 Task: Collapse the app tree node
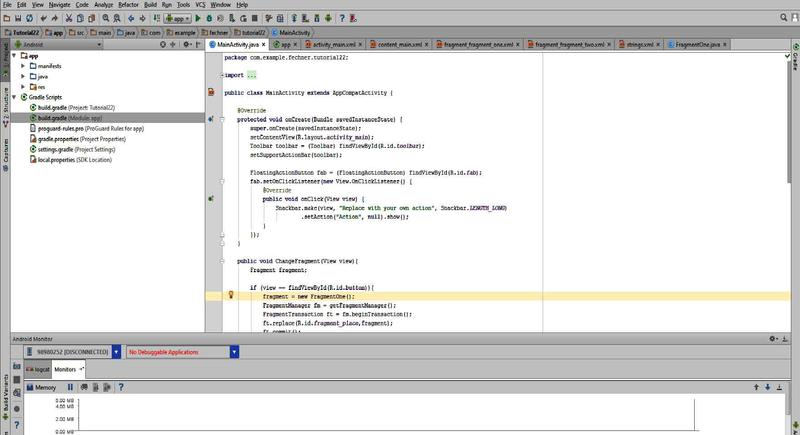point(14,56)
